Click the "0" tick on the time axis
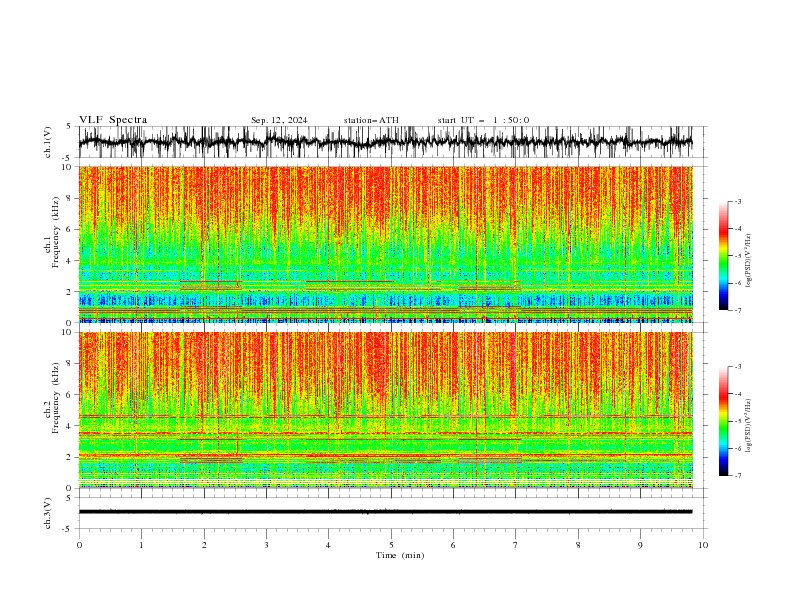Viewport: 792px width, 612px height. click(79, 545)
